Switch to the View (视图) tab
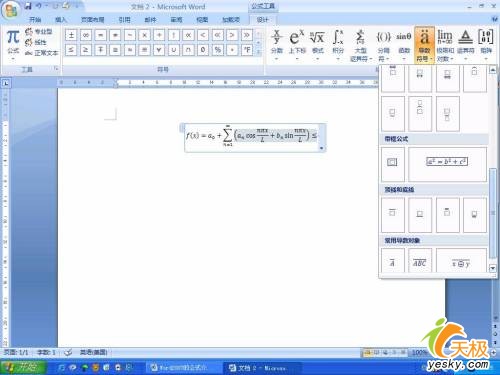Screen dimensions: 500x375 tap(202, 20)
